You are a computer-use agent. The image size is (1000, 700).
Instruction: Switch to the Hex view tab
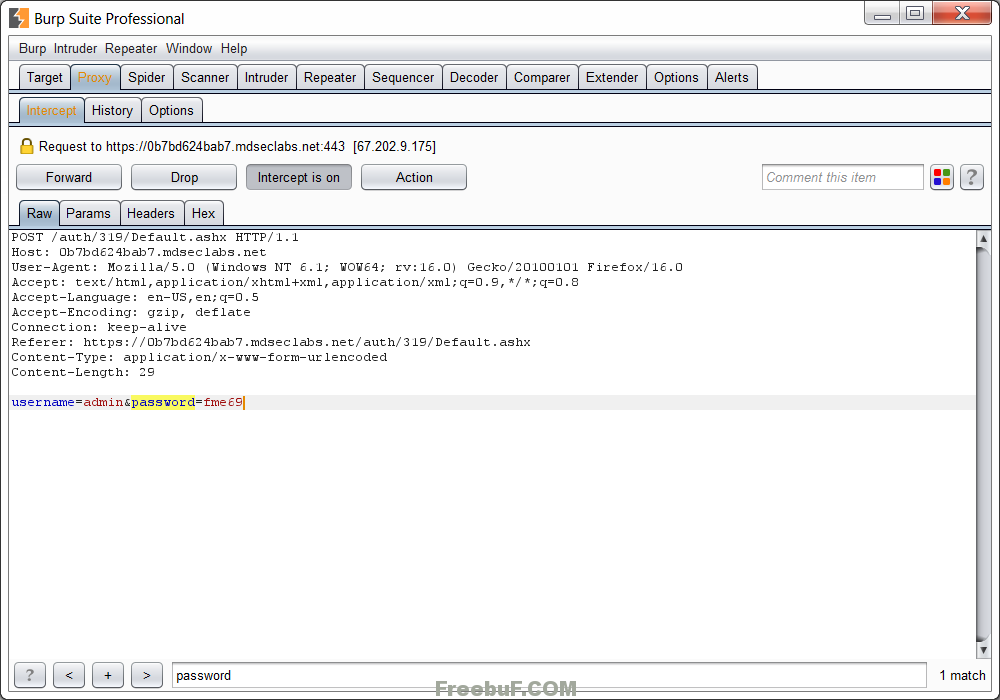203,213
